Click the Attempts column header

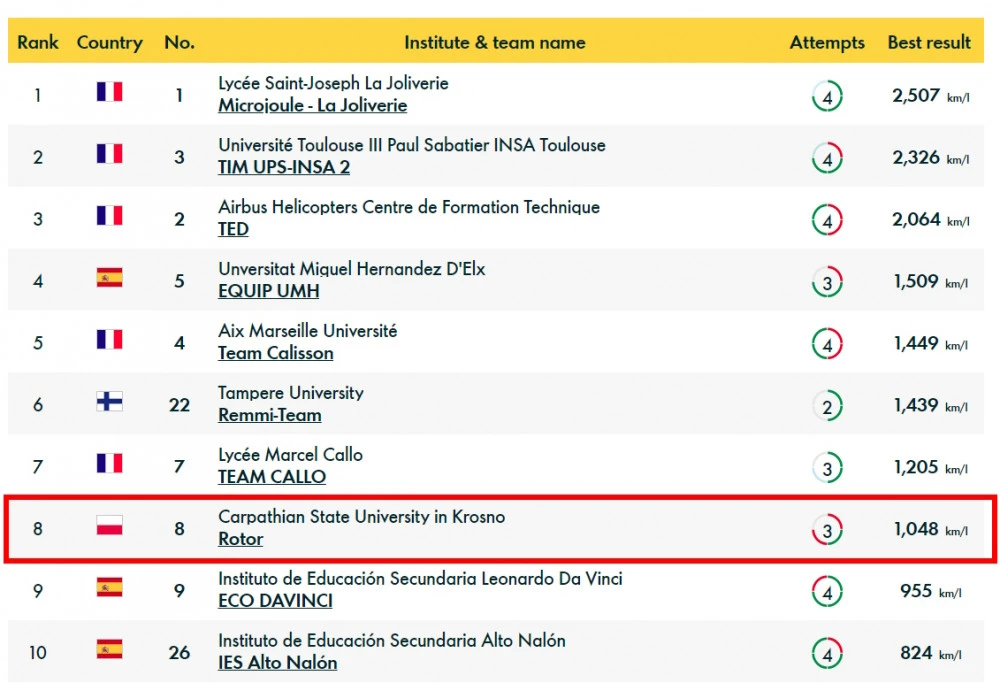(827, 42)
